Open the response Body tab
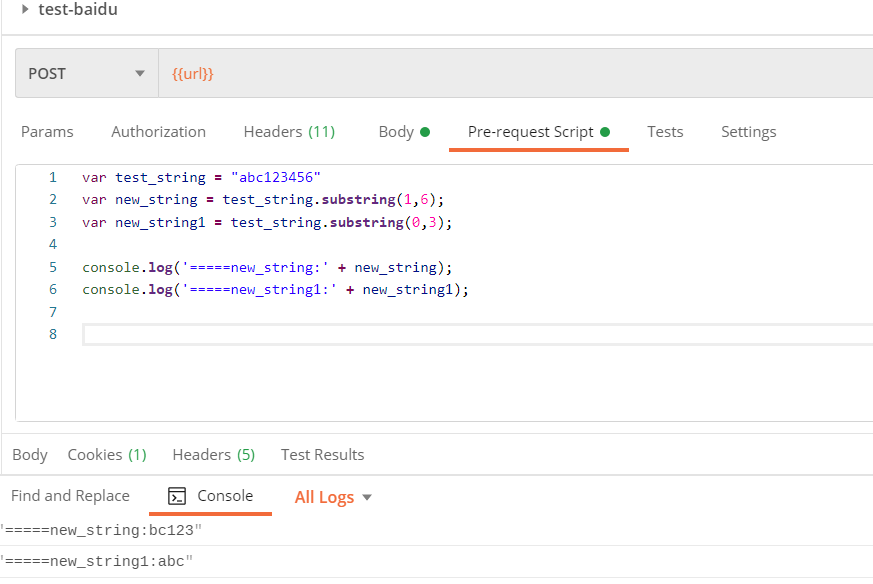The image size is (873, 584). [x=30, y=455]
